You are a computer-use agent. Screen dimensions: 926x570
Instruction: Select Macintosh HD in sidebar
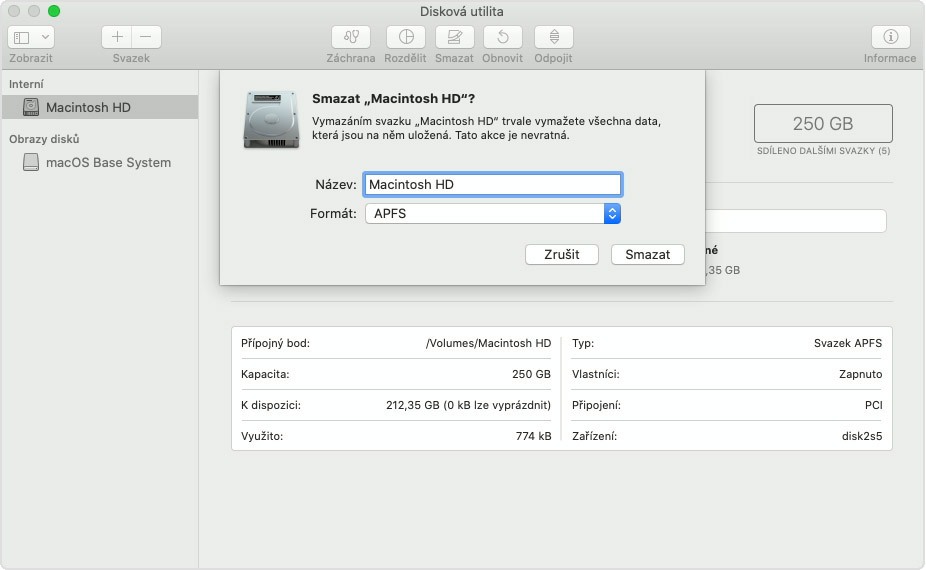pyautogui.click(x=88, y=107)
